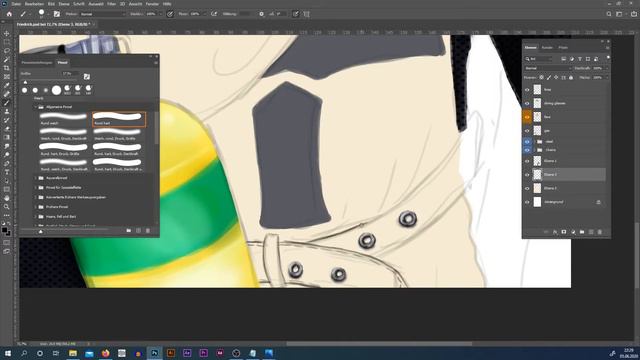The image size is (640, 360).
Task: Switch to Pfade tab in layers panel
Action: 563,48
